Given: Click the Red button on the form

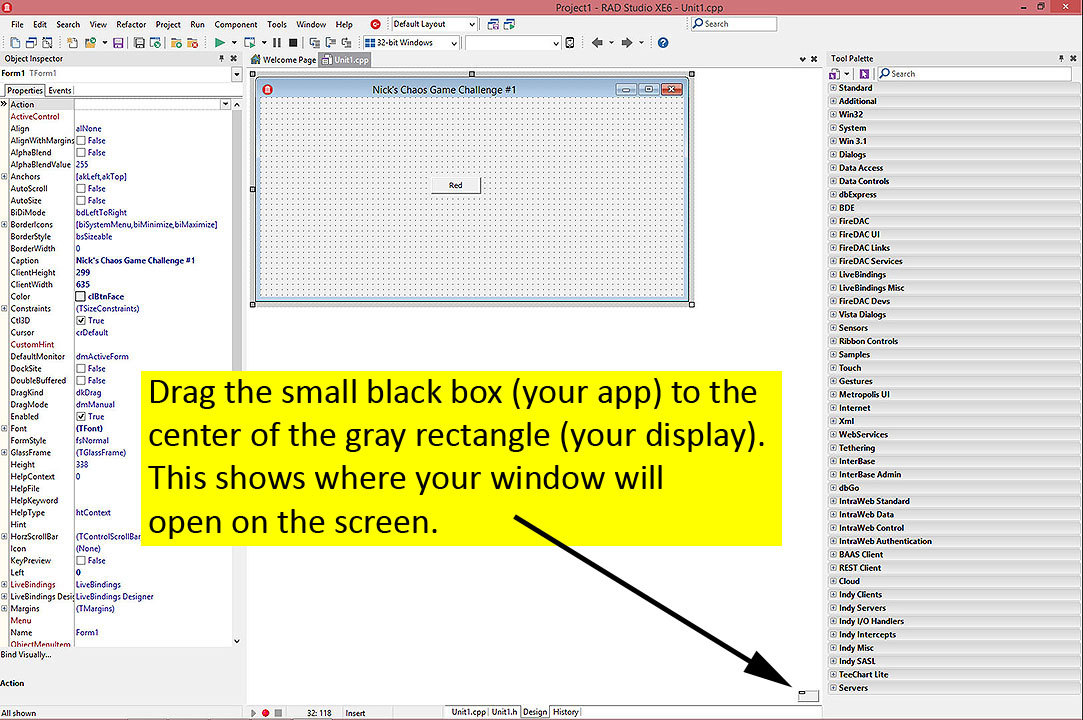Looking at the screenshot, I should (456, 185).
